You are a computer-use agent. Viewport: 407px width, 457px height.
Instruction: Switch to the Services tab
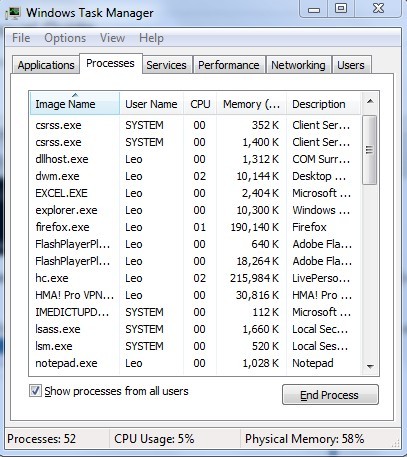tap(166, 65)
